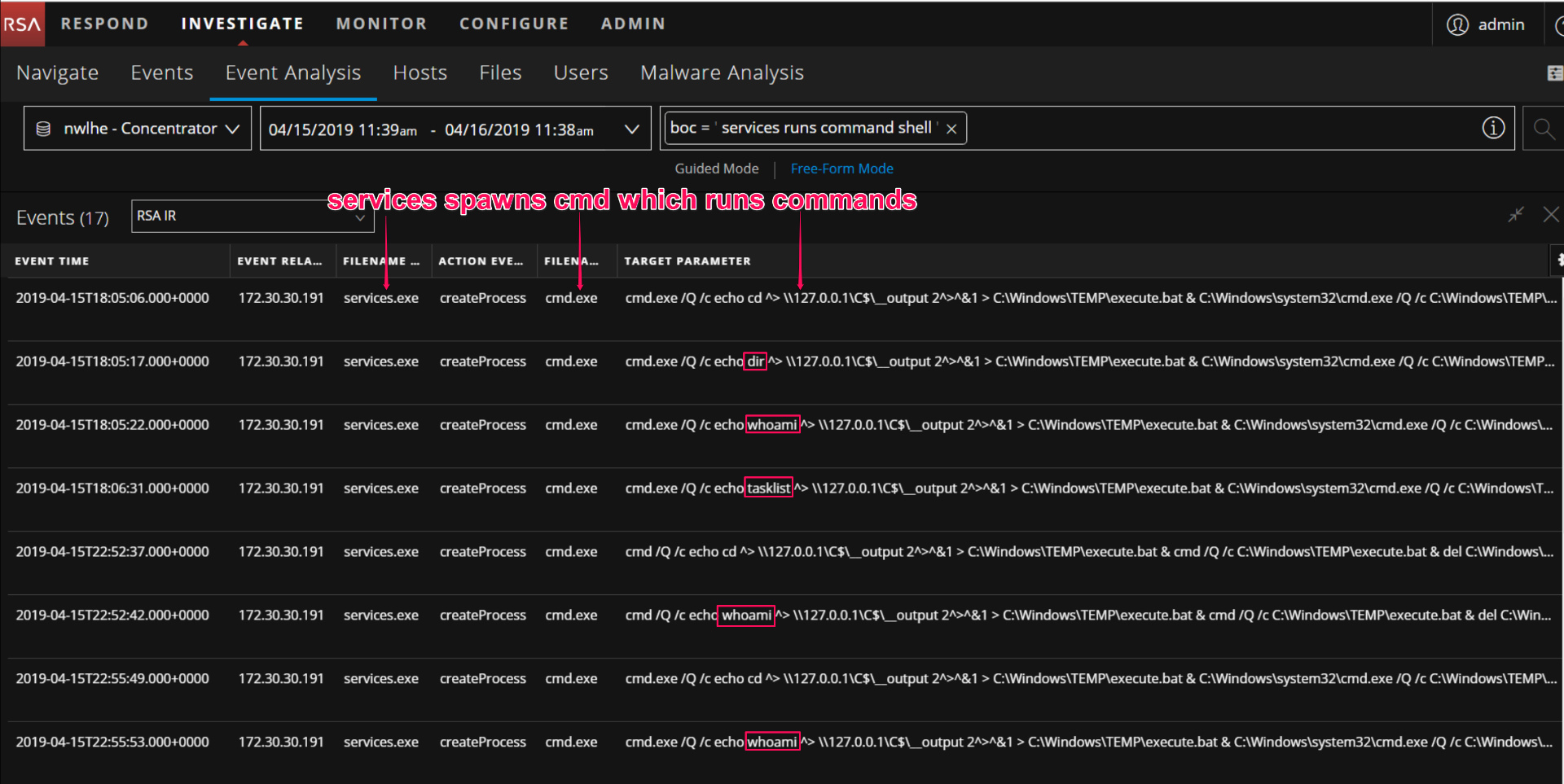Expand the RSA IR column group dropdown
The width and height of the screenshot is (1564, 784).
[360, 217]
